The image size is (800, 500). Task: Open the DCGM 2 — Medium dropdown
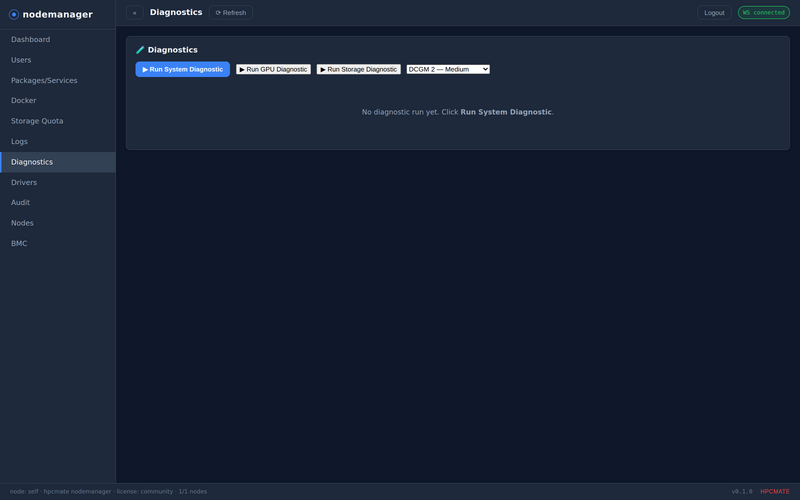[x=448, y=69]
